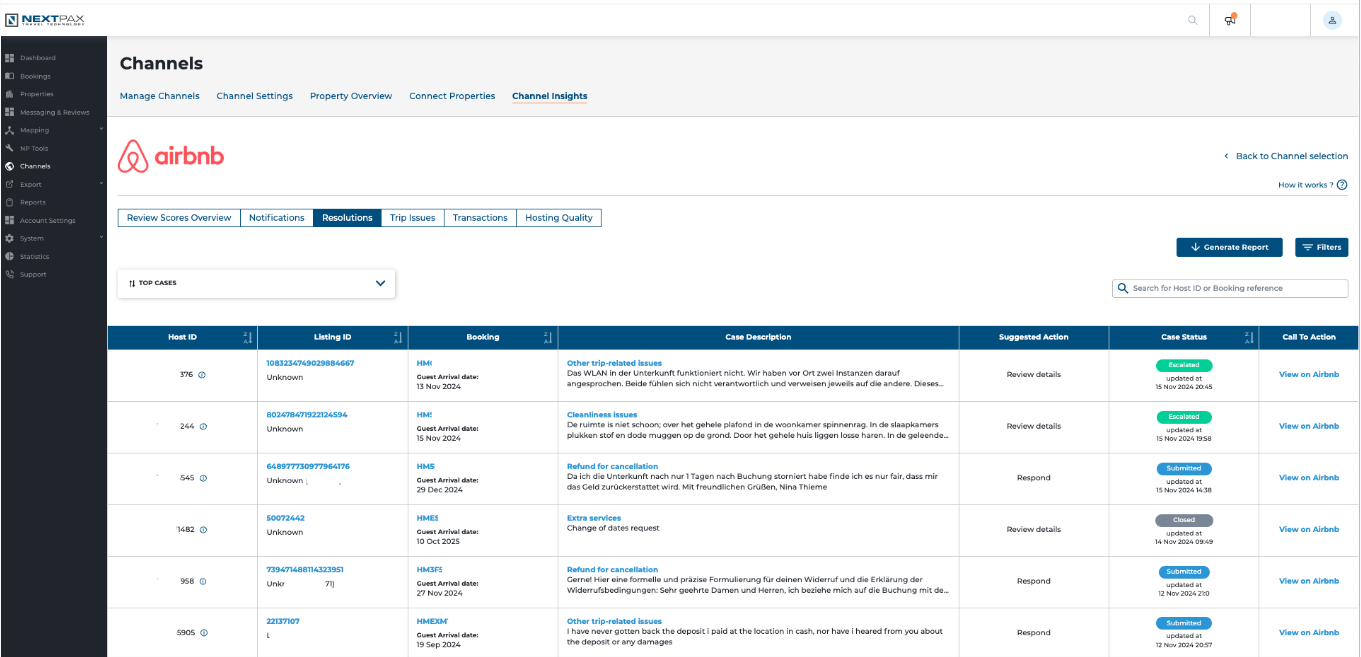Click the Host ID or Booking search field
1361x657 pixels.
pos(1230,288)
